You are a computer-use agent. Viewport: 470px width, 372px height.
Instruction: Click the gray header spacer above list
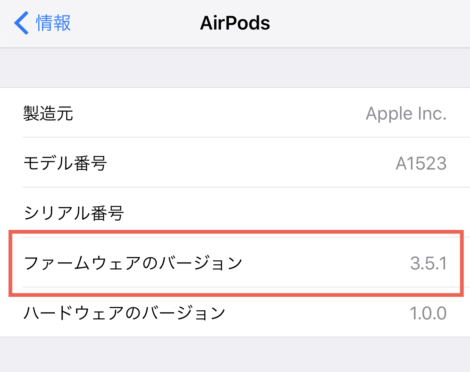(235, 68)
